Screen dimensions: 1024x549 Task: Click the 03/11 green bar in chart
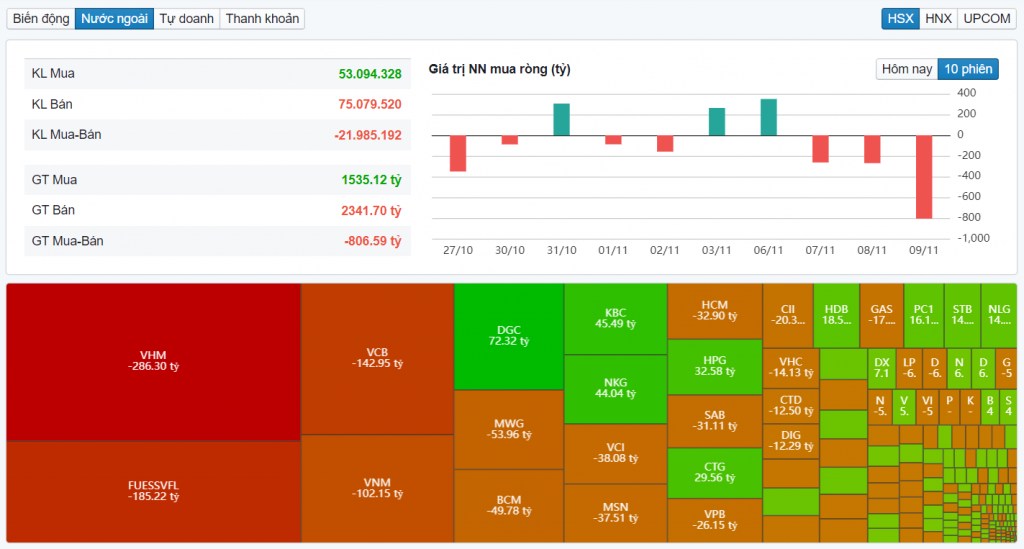click(716, 122)
